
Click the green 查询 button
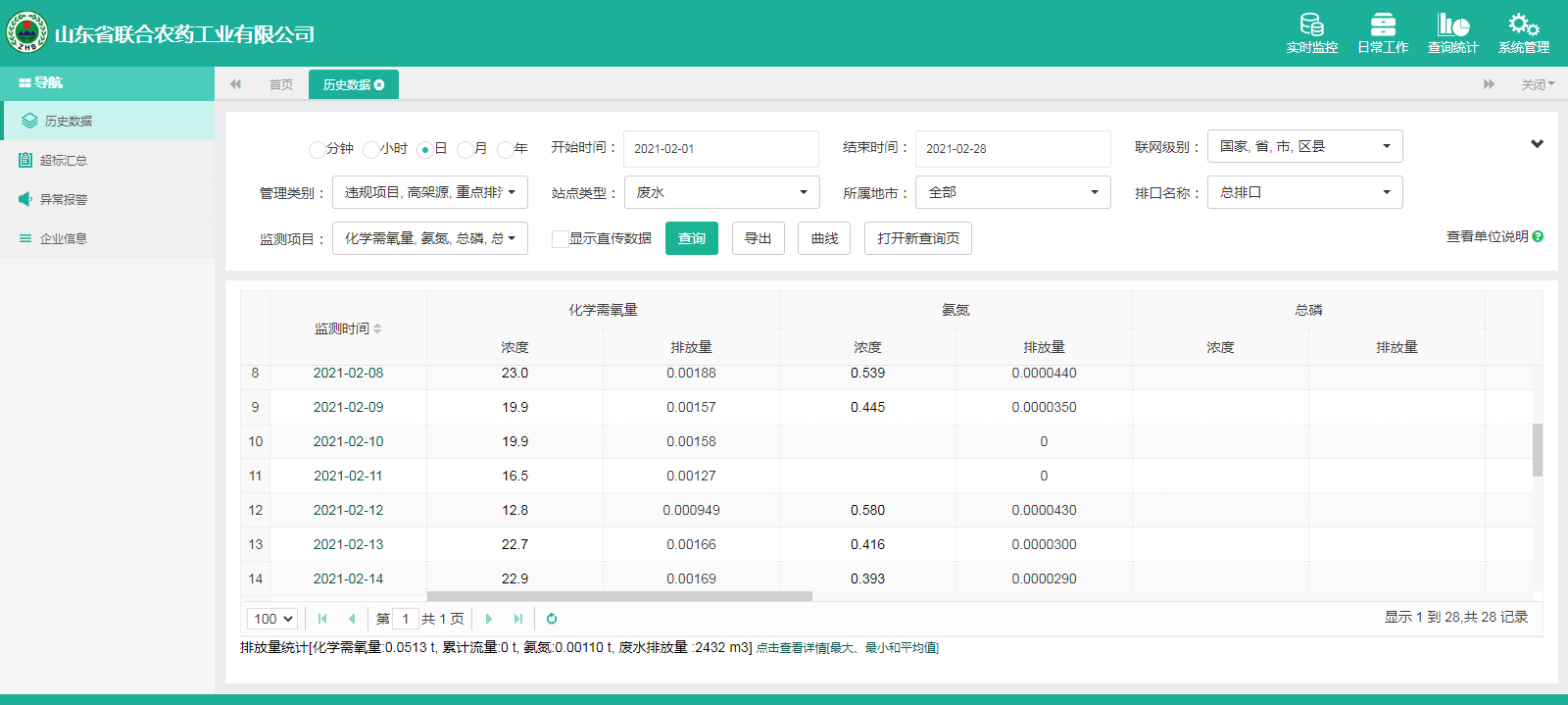click(691, 238)
